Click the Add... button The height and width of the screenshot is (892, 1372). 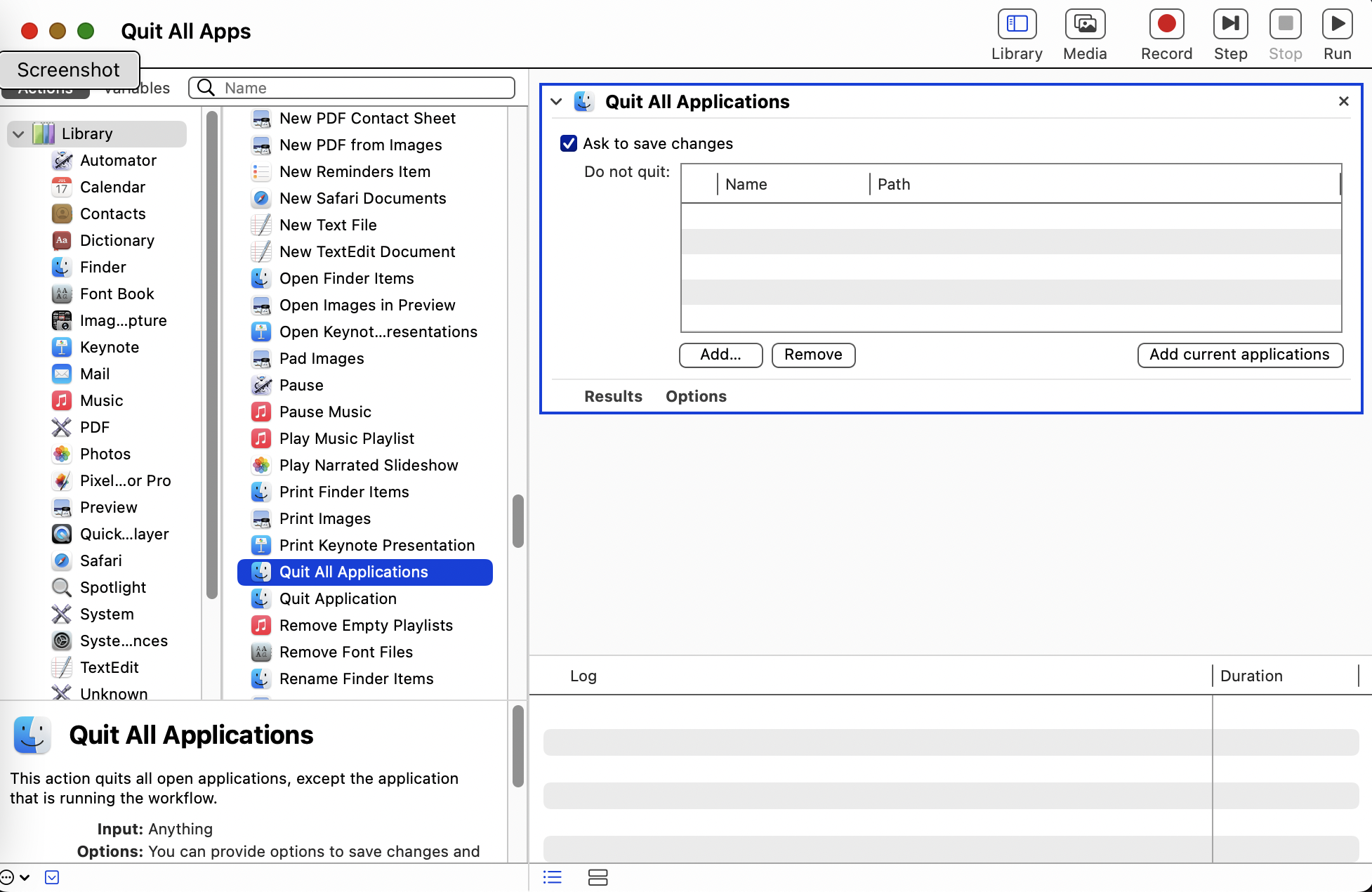coord(720,355)
